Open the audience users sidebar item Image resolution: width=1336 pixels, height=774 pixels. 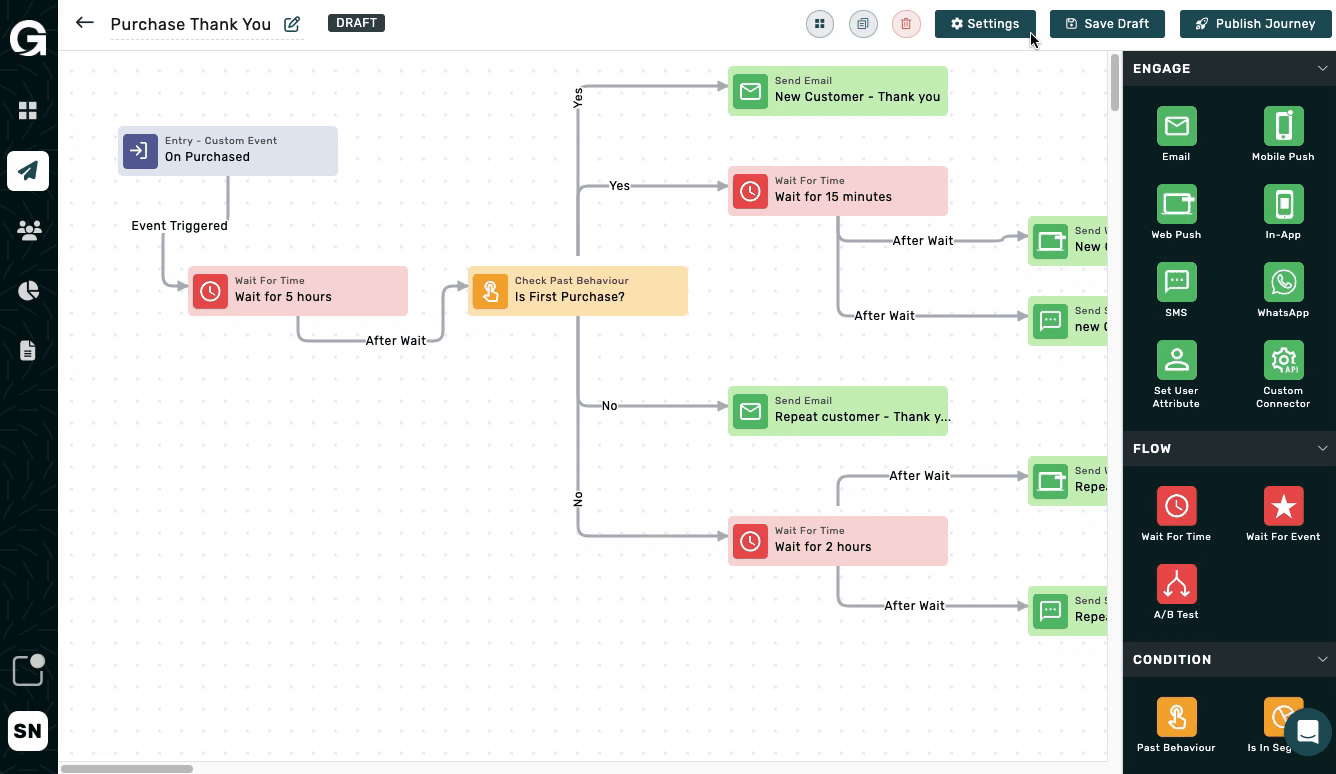click(28, 231)
